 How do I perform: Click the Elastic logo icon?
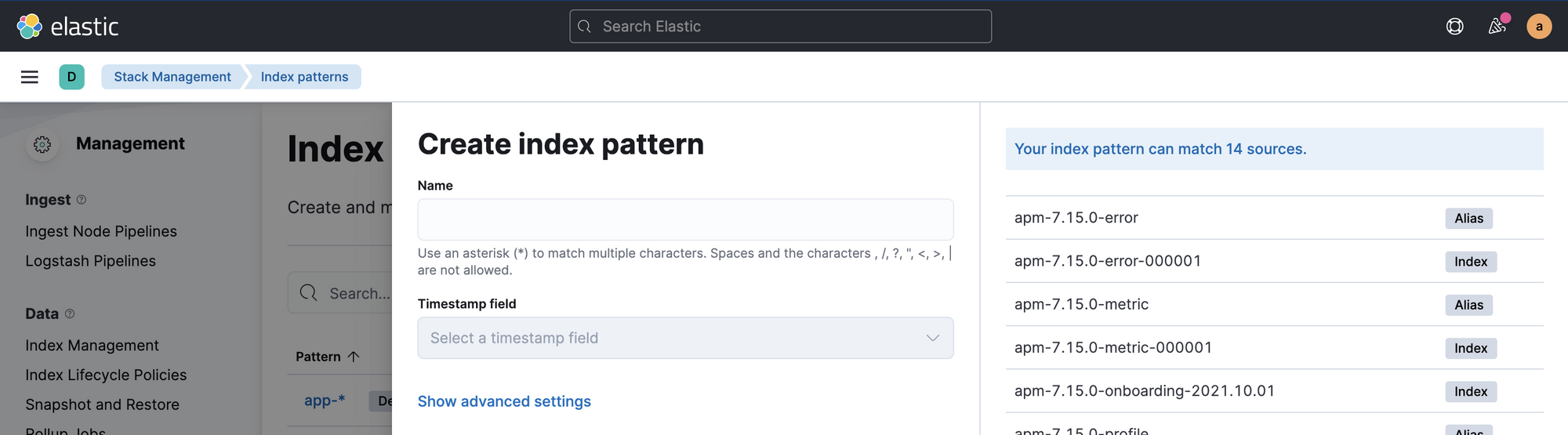coord(30,27)
